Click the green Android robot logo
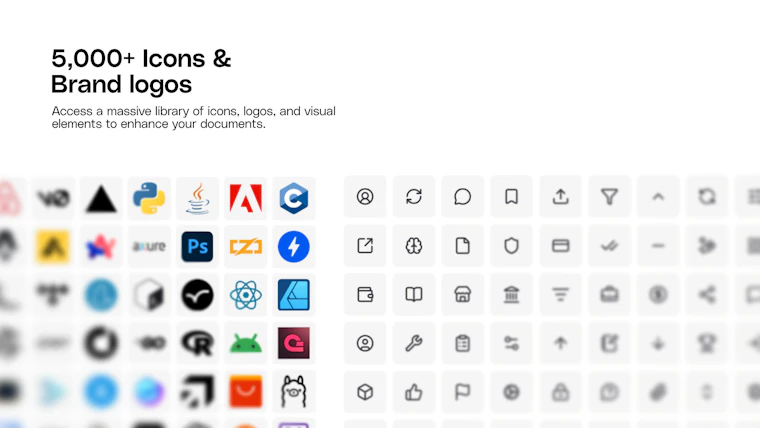The image size is (760, 428). [246, 344]
